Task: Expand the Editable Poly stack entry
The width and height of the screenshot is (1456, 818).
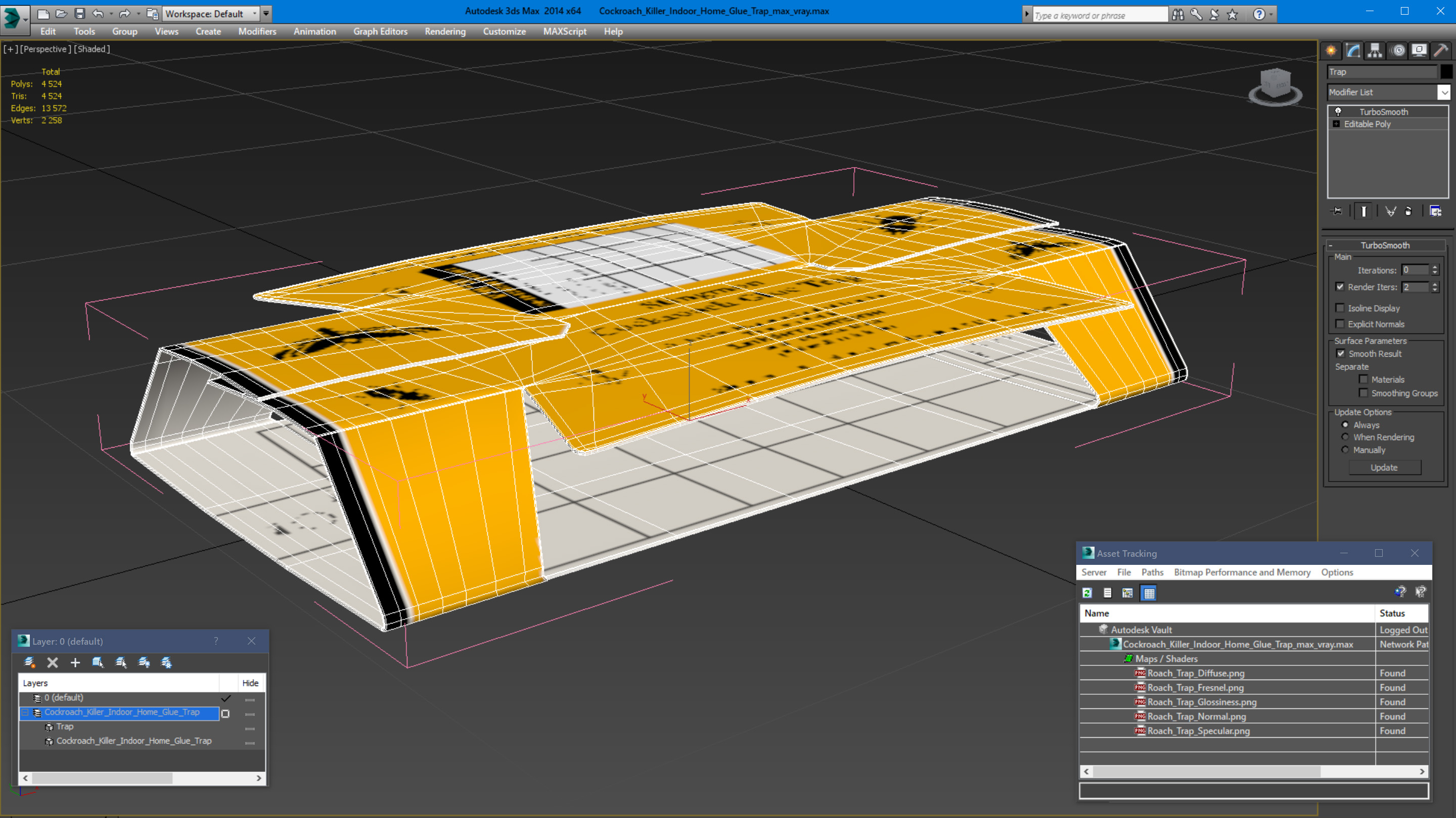Action: [1336, 124]
